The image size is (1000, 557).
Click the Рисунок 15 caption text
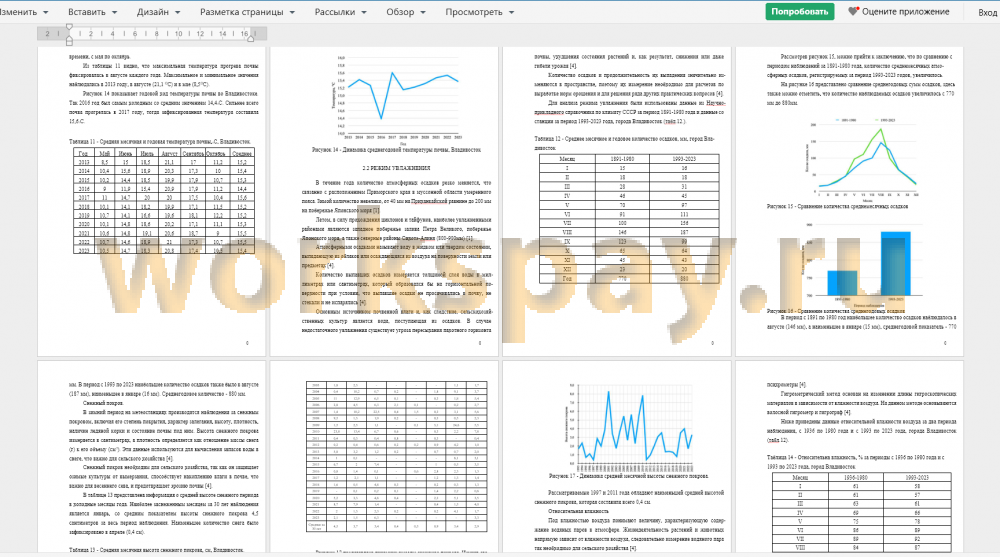tap(837, 207)
